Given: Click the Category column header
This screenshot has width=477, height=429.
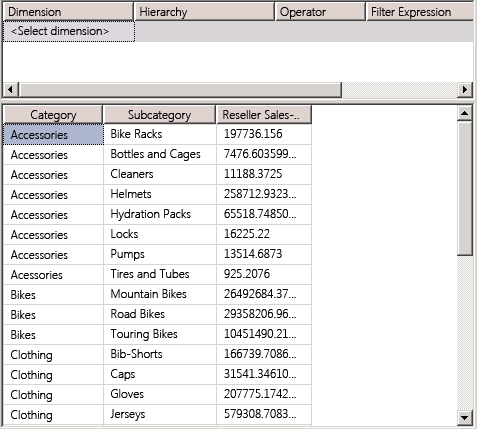Looking at the screenshot, I should click(53, 115).
